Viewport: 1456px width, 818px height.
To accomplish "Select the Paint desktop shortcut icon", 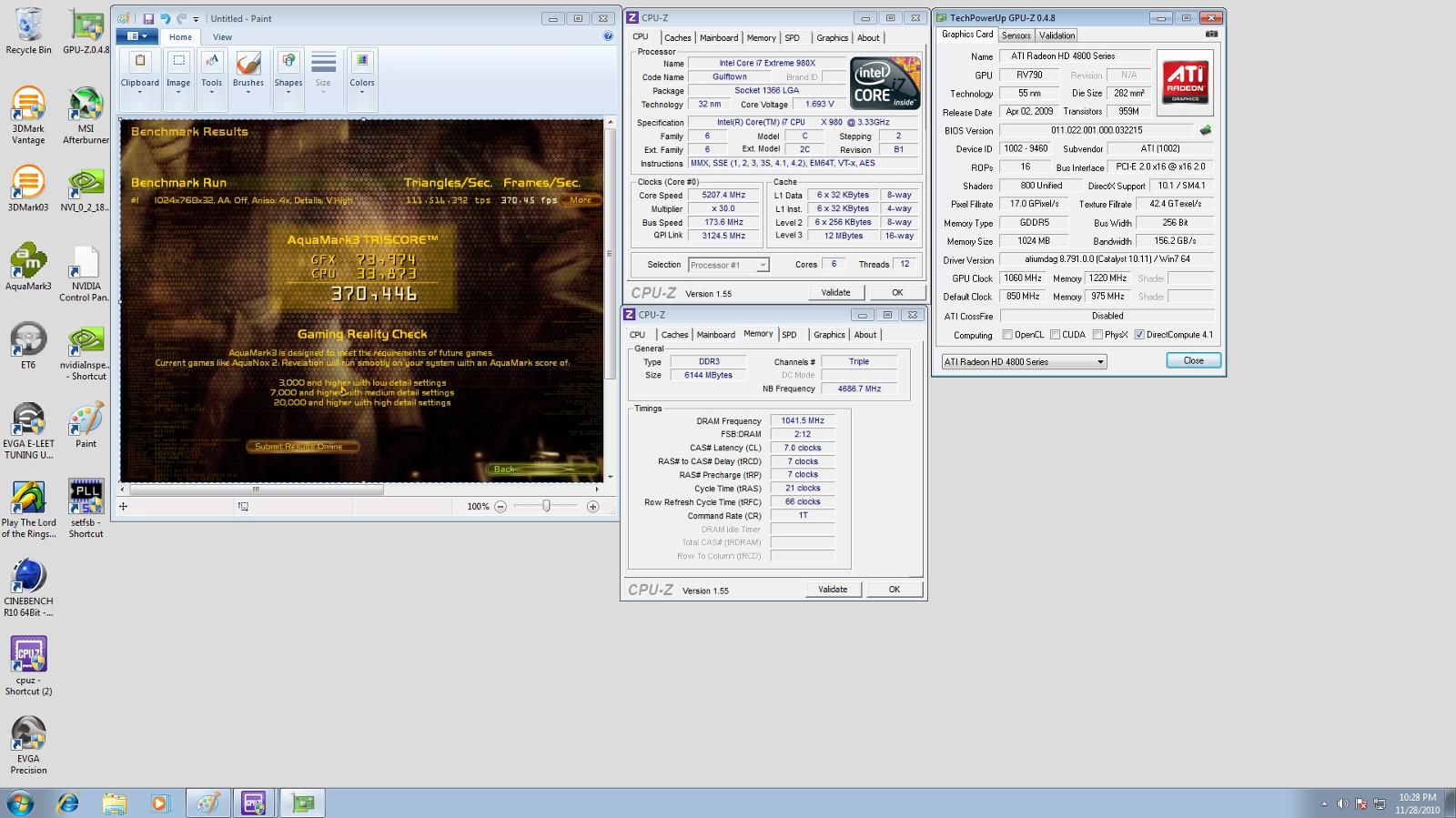I will click(x=86, y=426).
